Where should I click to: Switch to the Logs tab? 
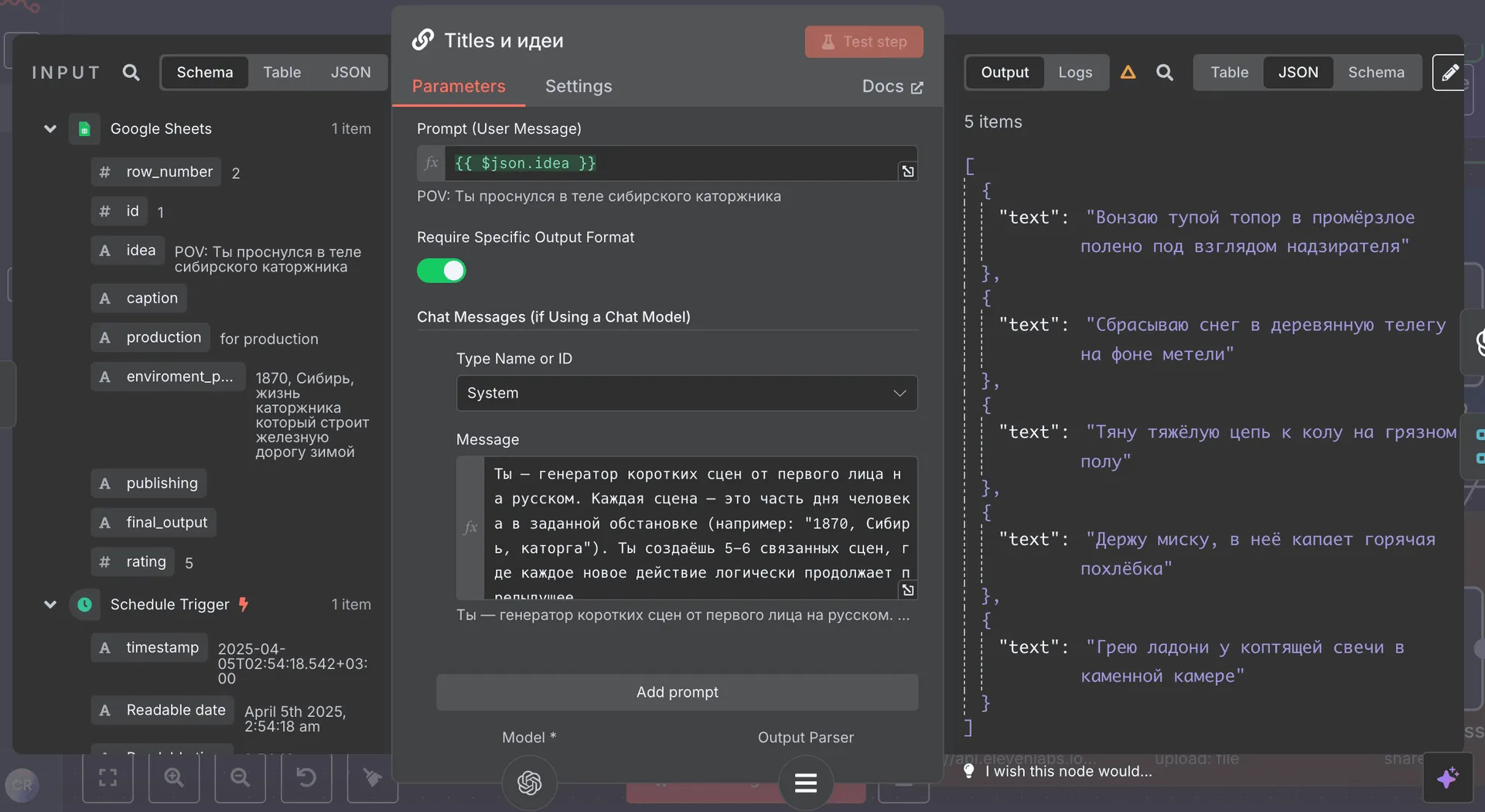coord(1075,72)
